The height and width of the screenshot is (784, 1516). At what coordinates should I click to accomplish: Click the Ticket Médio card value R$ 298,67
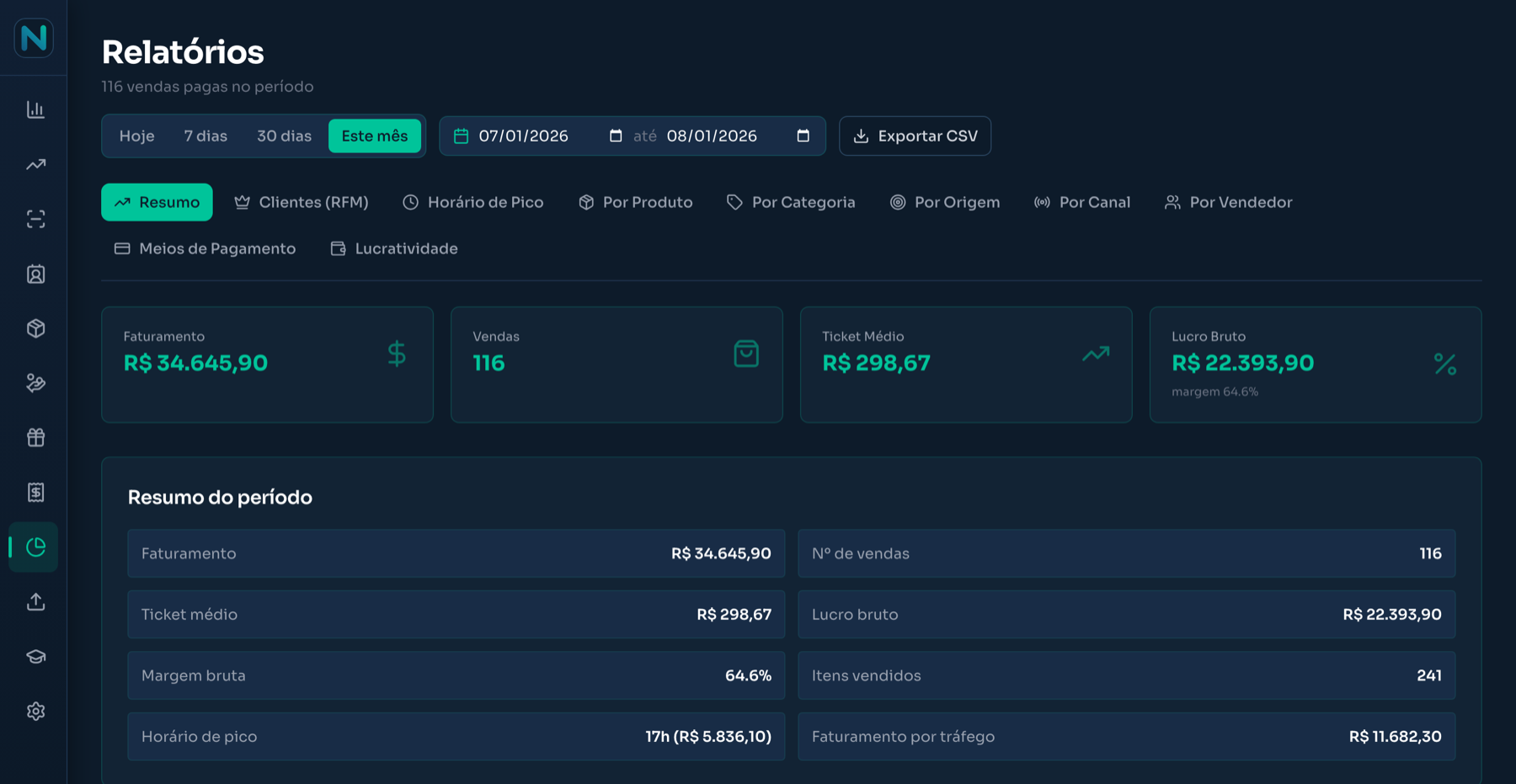[x=876, y=363]
